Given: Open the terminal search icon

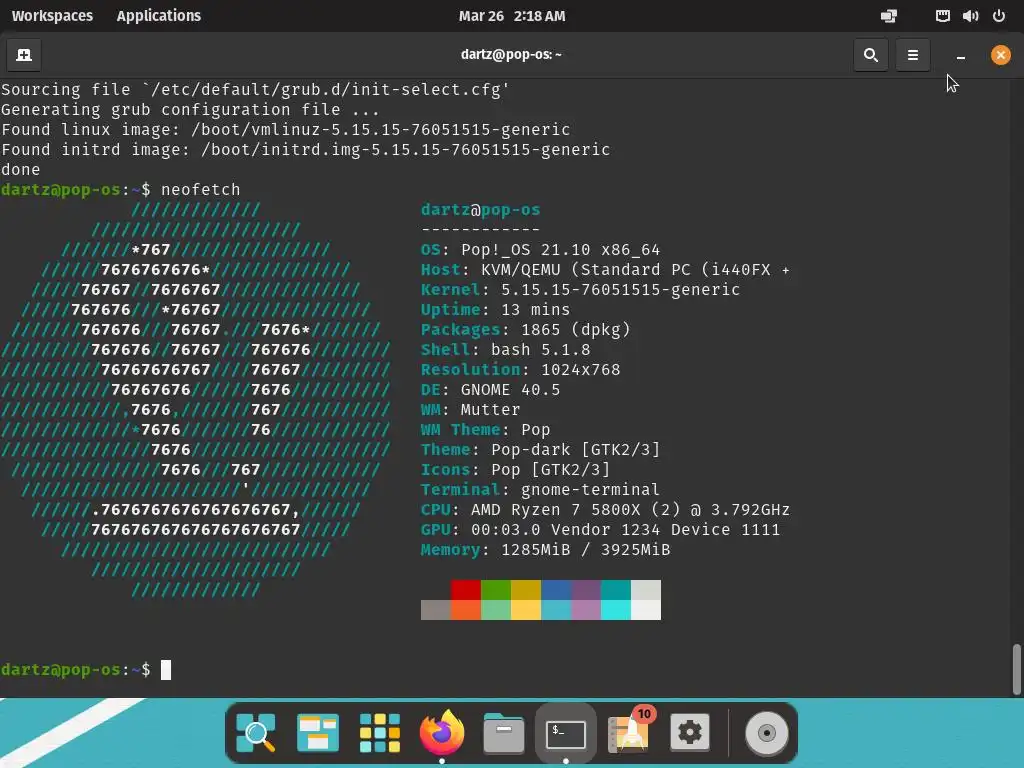Looking at the screenshot, I should tap(871, 55).
